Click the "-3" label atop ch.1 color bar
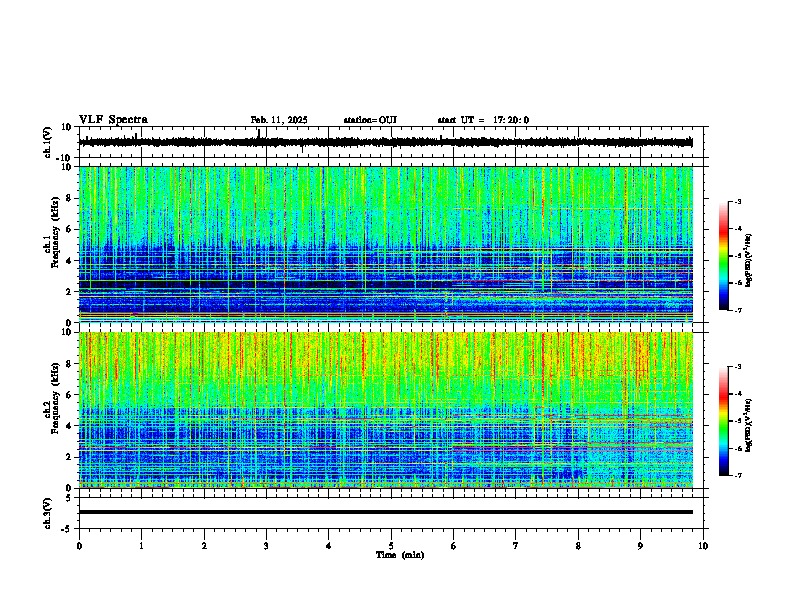The image size is (792, 612). pyautogui.click(x=737, y=202)
